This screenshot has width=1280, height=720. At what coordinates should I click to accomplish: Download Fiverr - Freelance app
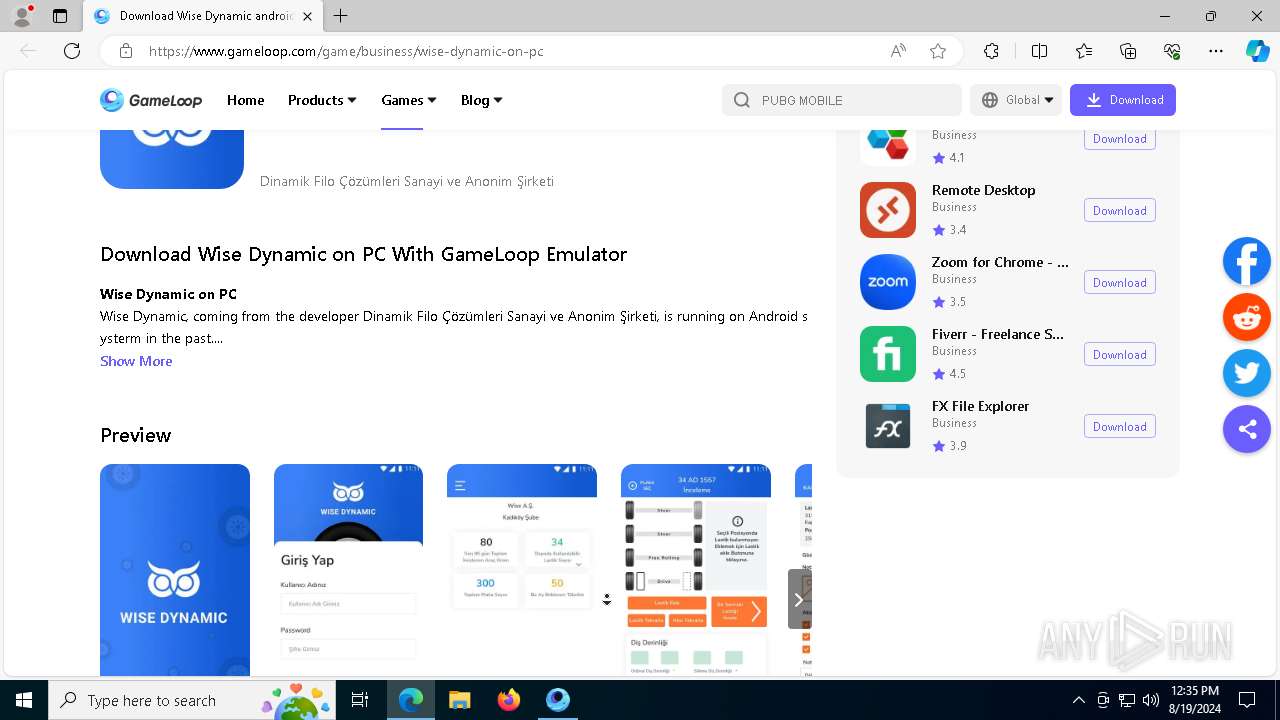point(1120,355)
